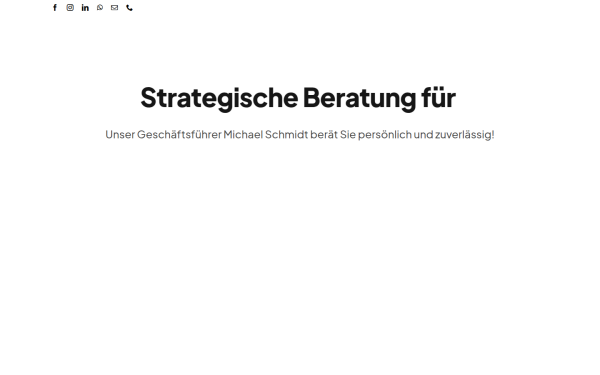The height and width of the screenshot is (375, 600).
Task: Click the phone call icon
Action: click(x=129, y=8)
